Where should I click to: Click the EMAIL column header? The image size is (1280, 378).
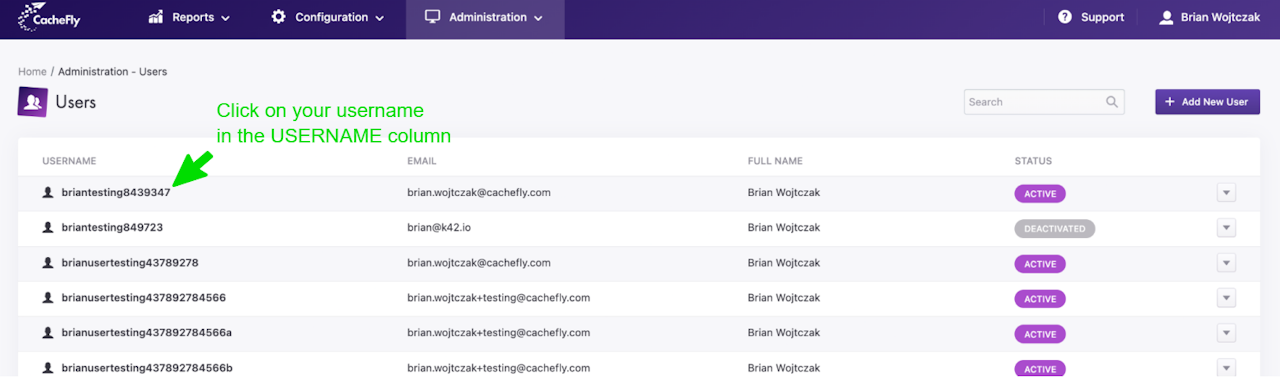click(422, 161)
